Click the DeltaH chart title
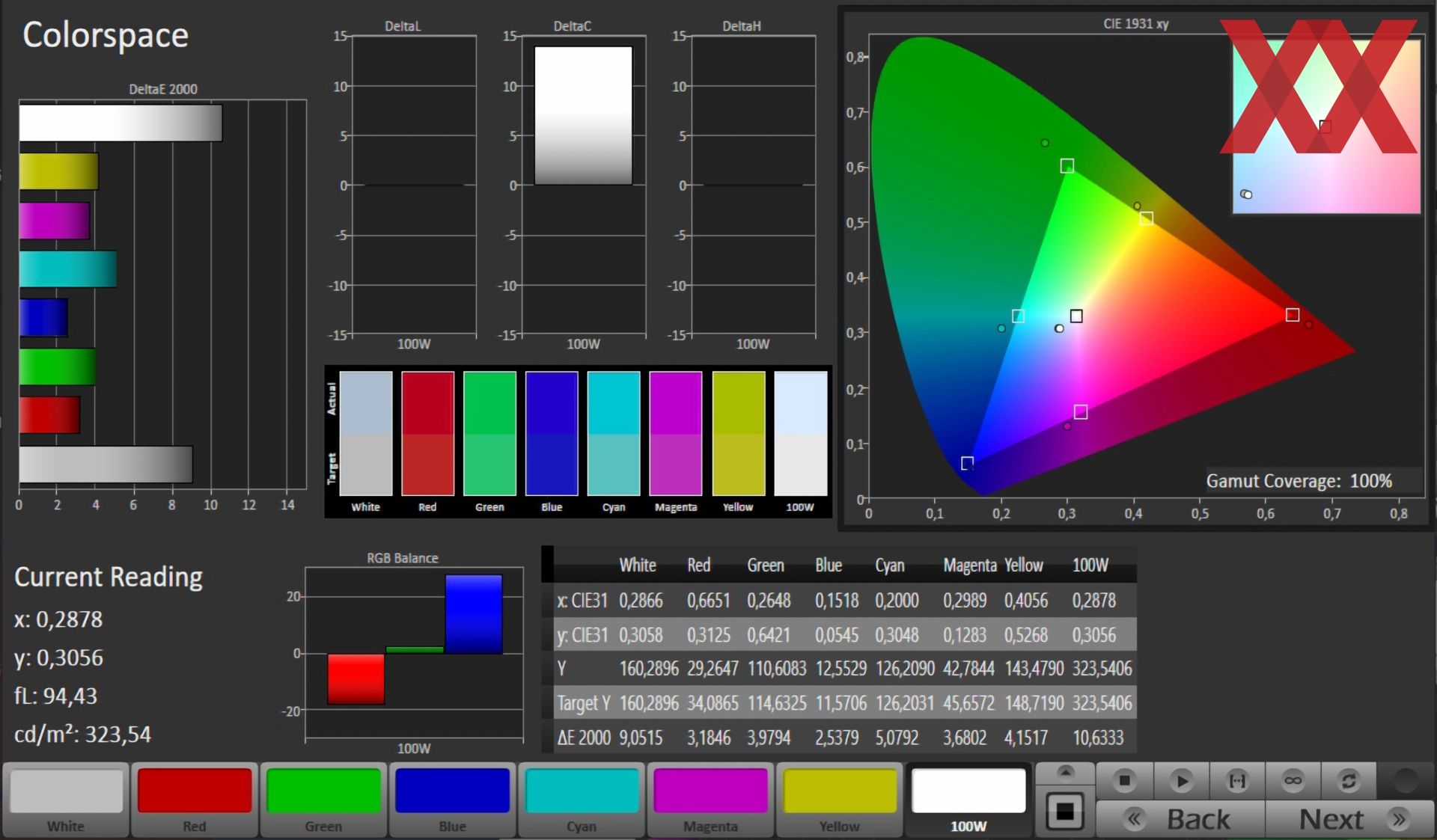The width and height of the screenshot is (1437, 840). point(742,26)
